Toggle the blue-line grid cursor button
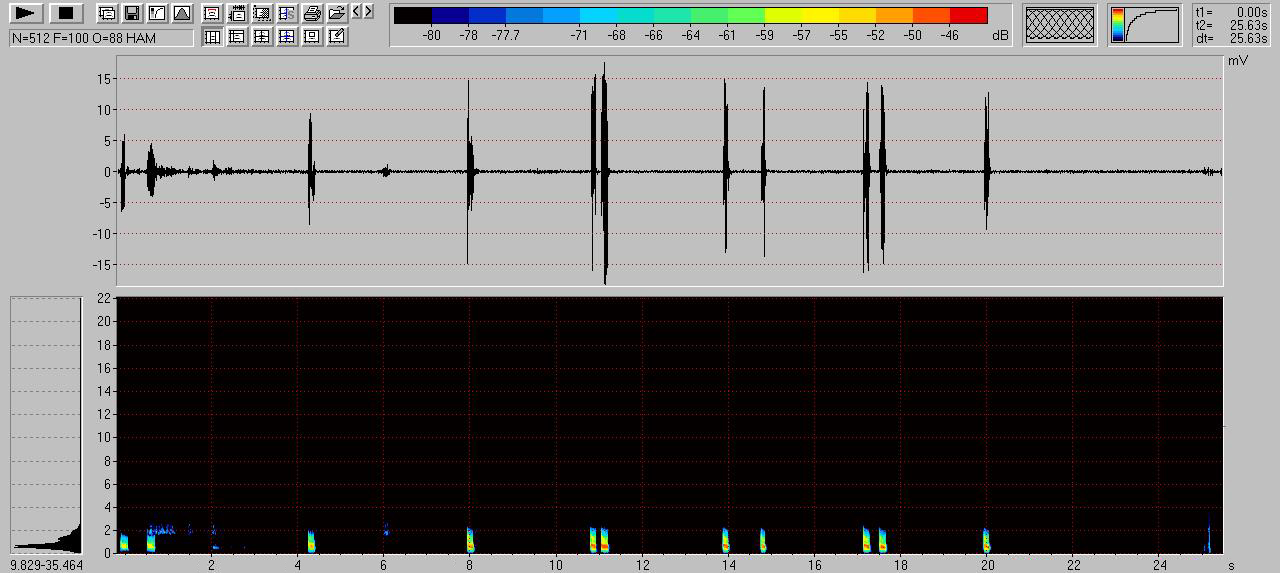 [x=287, y=37]
